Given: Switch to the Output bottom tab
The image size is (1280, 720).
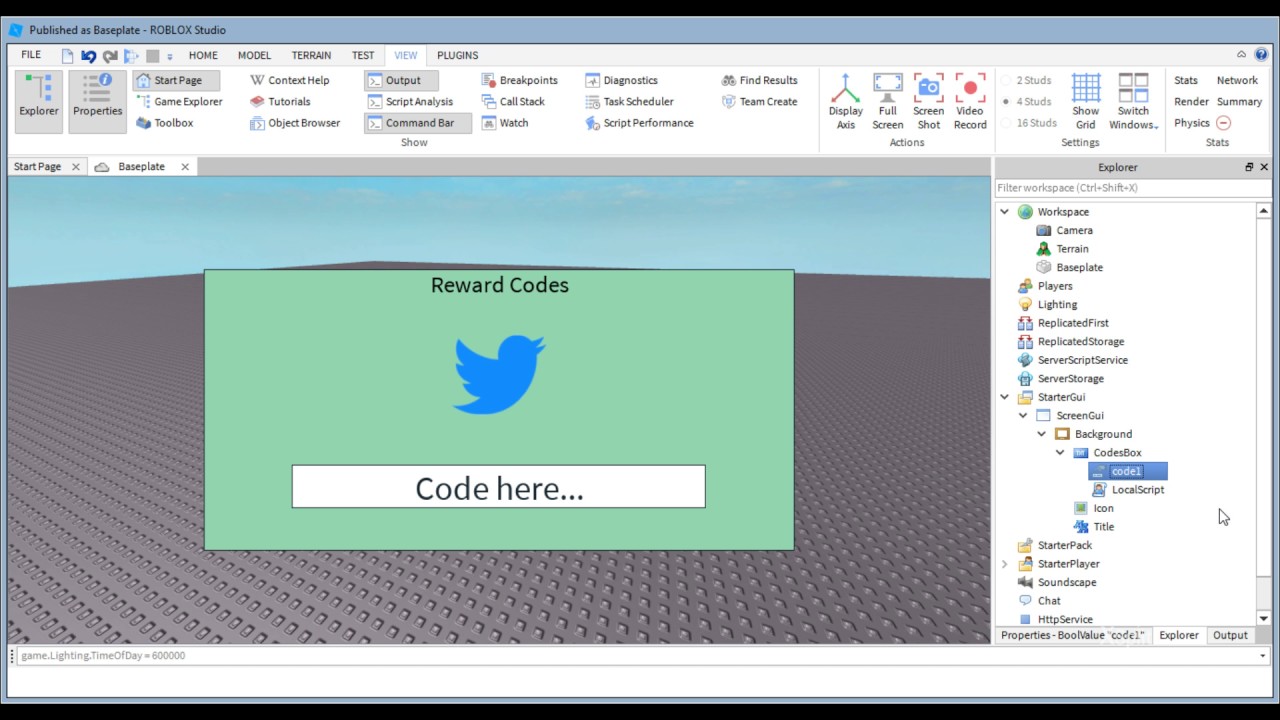Looking at the screenshot, I should point(1230,635).
